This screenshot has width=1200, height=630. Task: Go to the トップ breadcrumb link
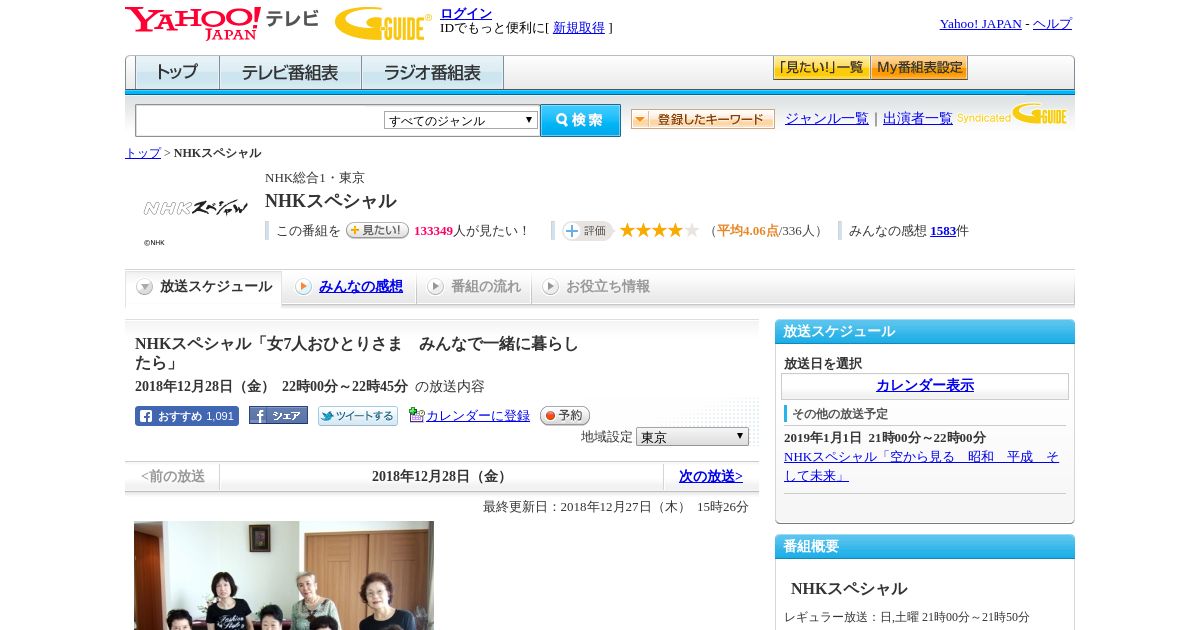click(x=143, y=153)
